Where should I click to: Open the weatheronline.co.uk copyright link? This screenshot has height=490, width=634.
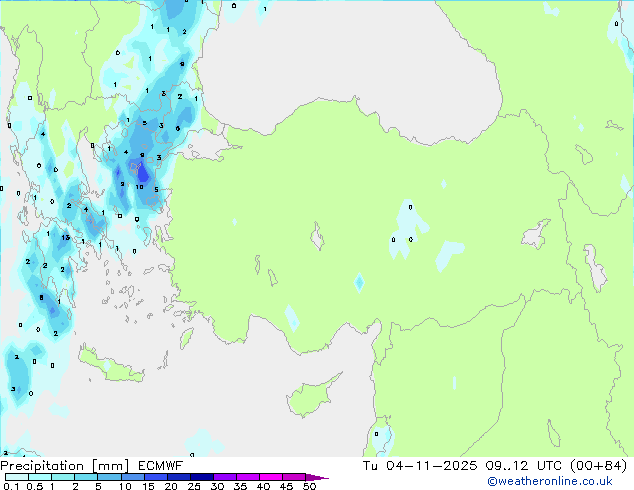pos(550,481)
